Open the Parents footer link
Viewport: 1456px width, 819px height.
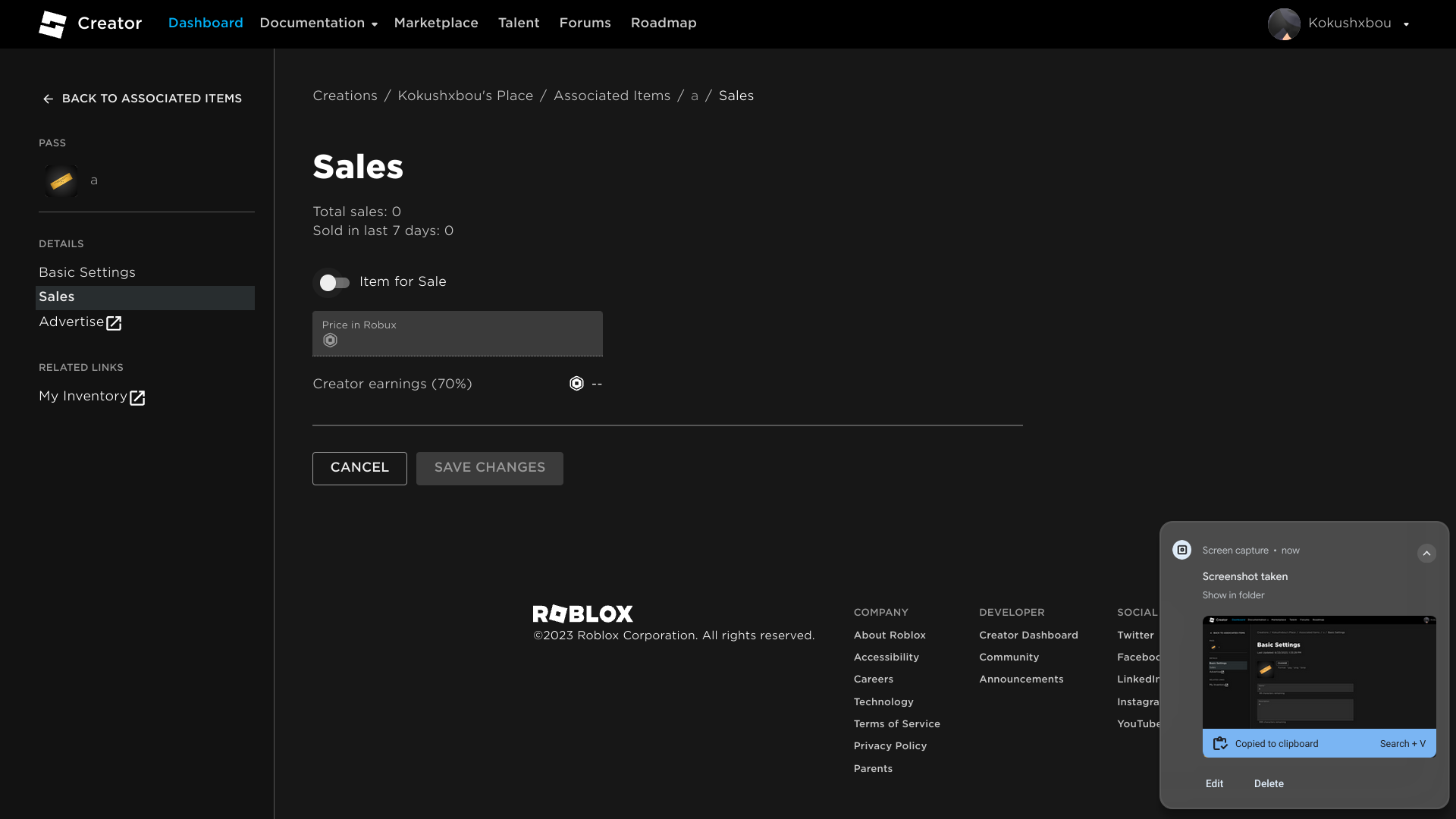click(x=873, y=769)
